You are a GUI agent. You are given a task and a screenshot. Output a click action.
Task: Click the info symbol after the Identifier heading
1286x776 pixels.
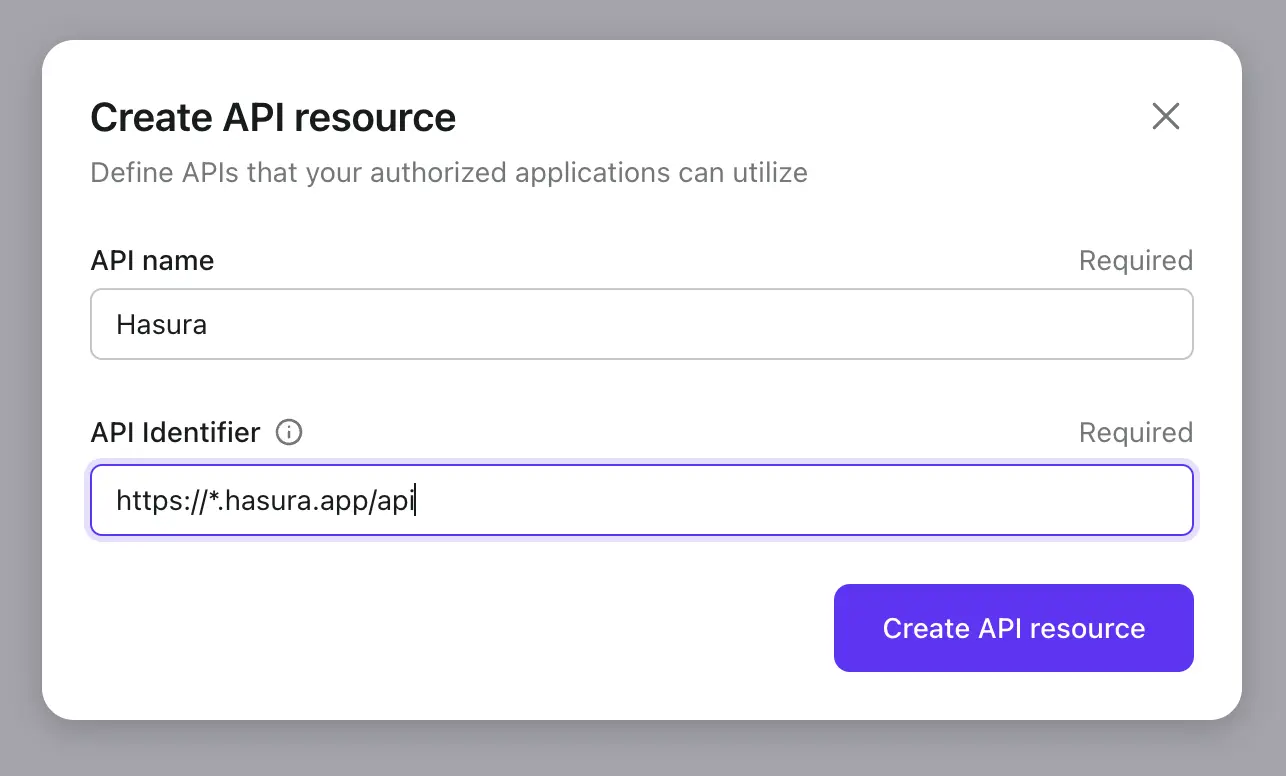click(x=289, y=432)
